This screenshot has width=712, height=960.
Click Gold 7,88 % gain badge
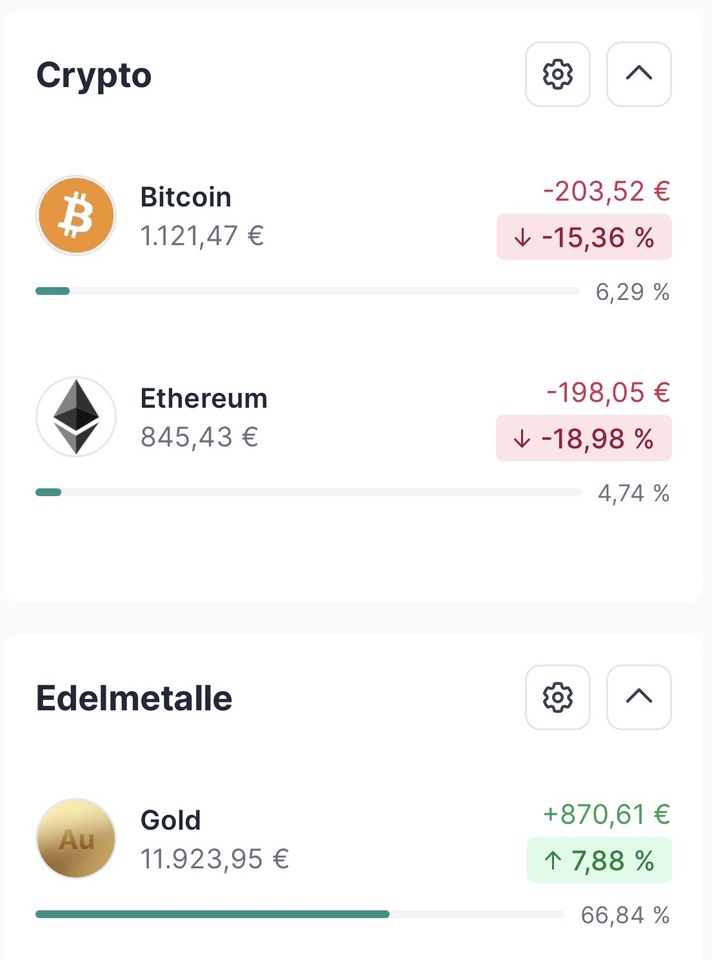pos(599,861)
